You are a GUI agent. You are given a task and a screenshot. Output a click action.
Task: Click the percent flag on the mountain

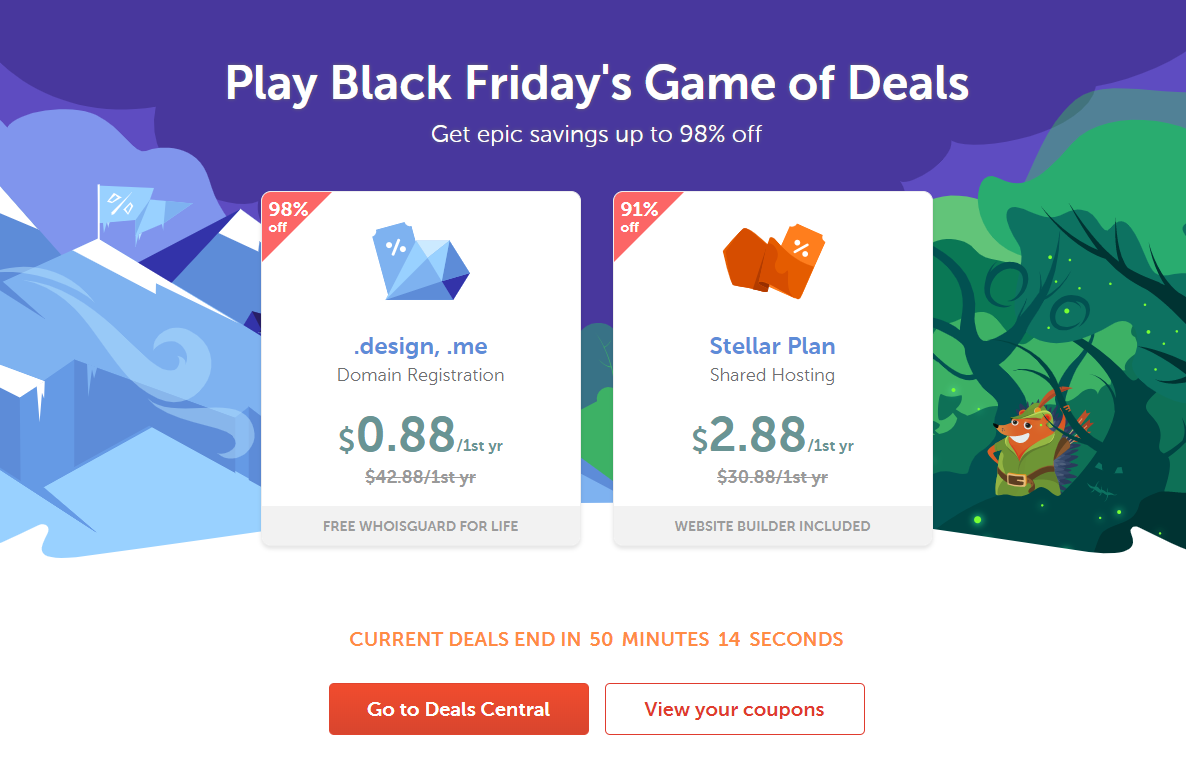(119, 206)
